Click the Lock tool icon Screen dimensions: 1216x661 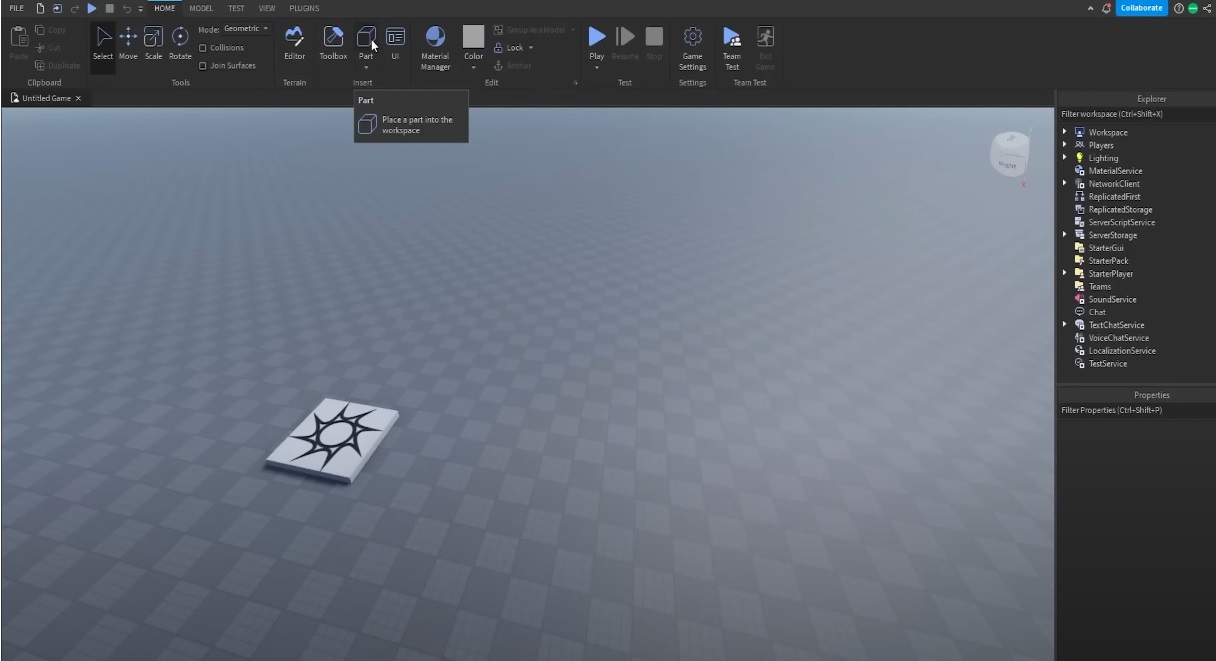(498, 48)
